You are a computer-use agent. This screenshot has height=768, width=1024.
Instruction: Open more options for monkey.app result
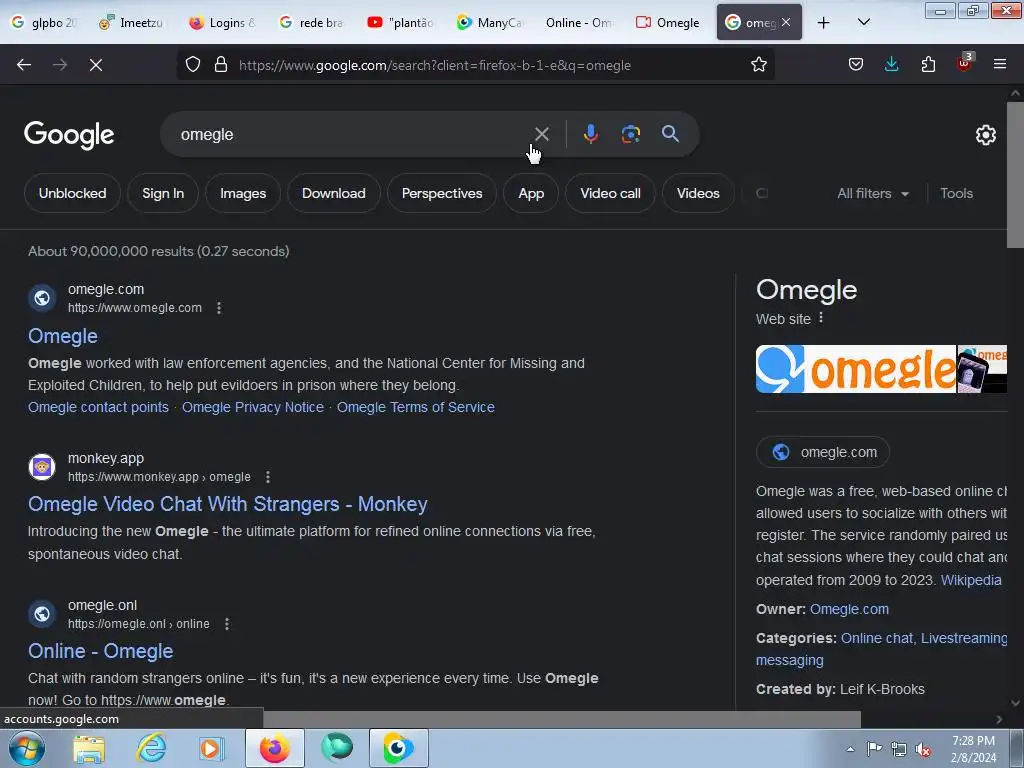[x=268, y=477]
